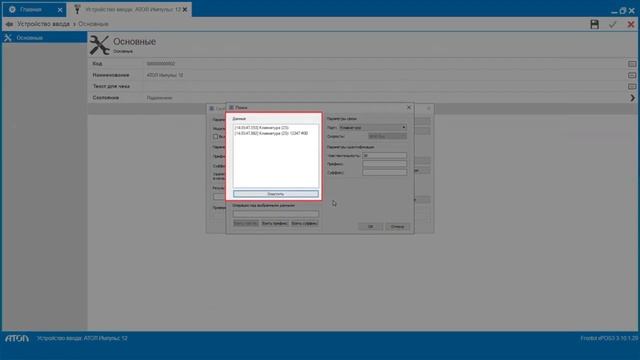Click the Префикс input field in Поиск dialog

(384, 164)
